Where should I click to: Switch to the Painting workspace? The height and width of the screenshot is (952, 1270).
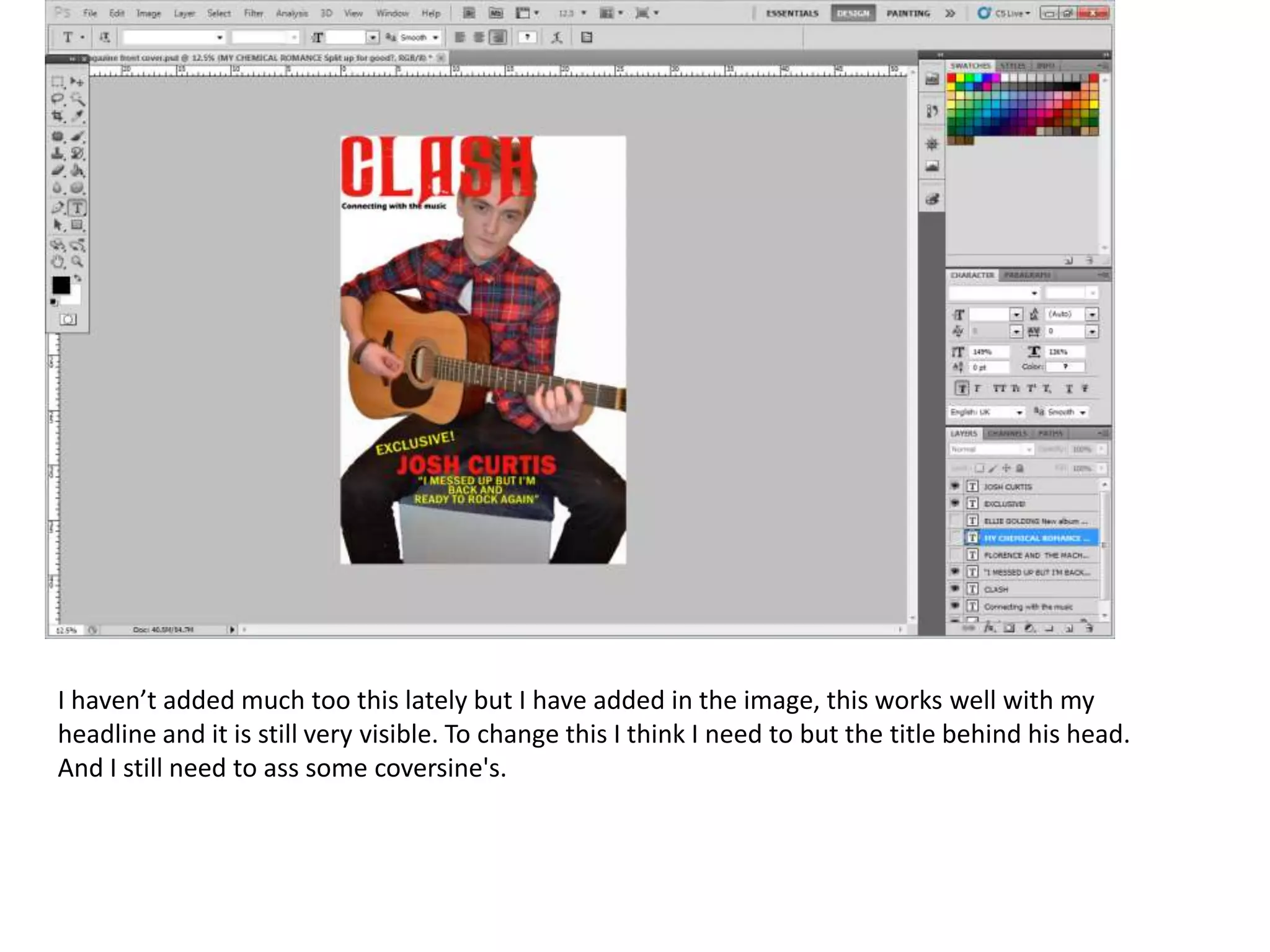click(x=908, y=13)
